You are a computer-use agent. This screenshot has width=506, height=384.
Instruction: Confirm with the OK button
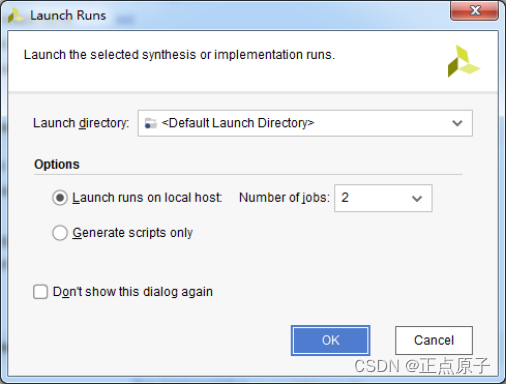330,340
